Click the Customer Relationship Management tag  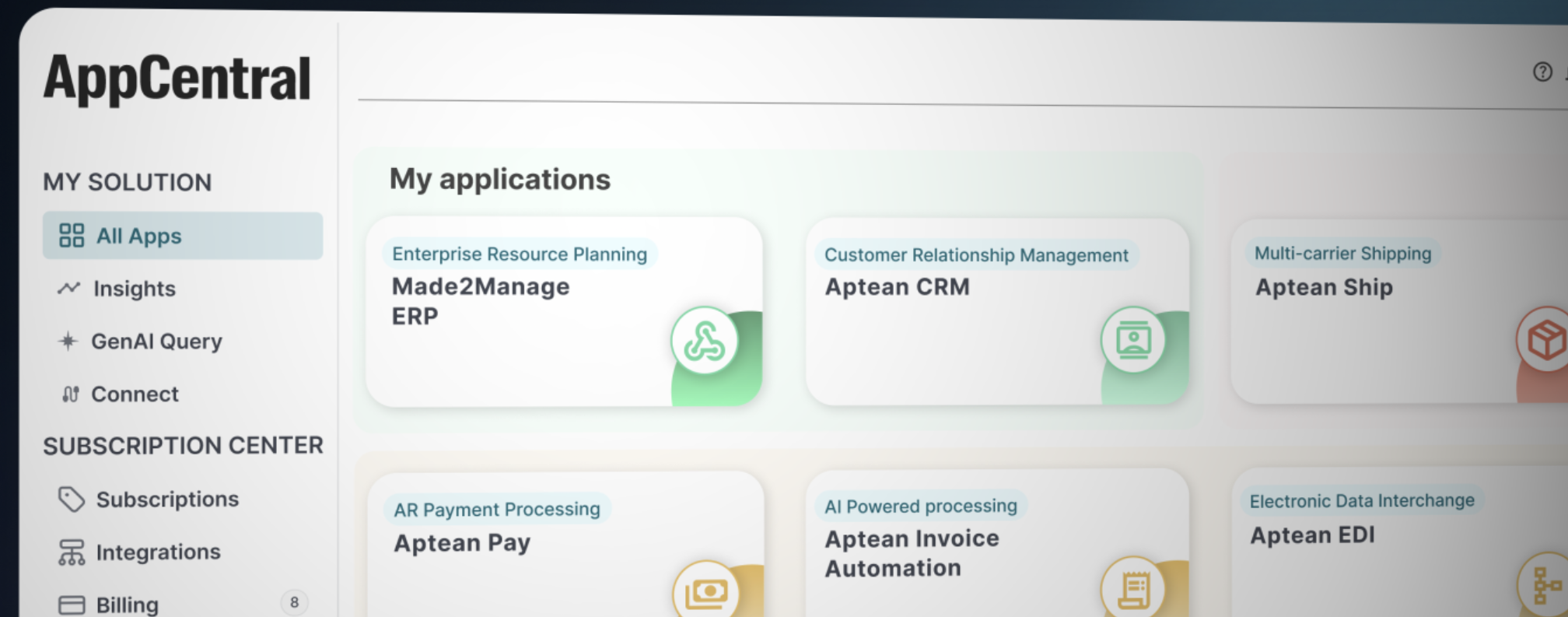tap(976, 255)
